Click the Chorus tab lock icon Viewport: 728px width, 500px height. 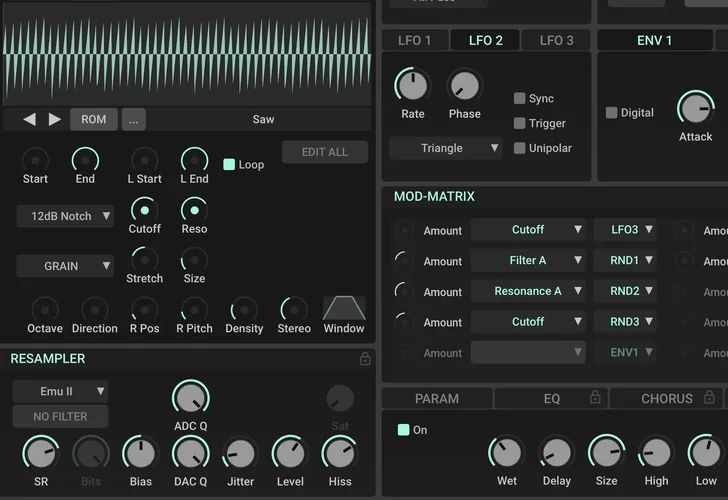coord(711,398)
